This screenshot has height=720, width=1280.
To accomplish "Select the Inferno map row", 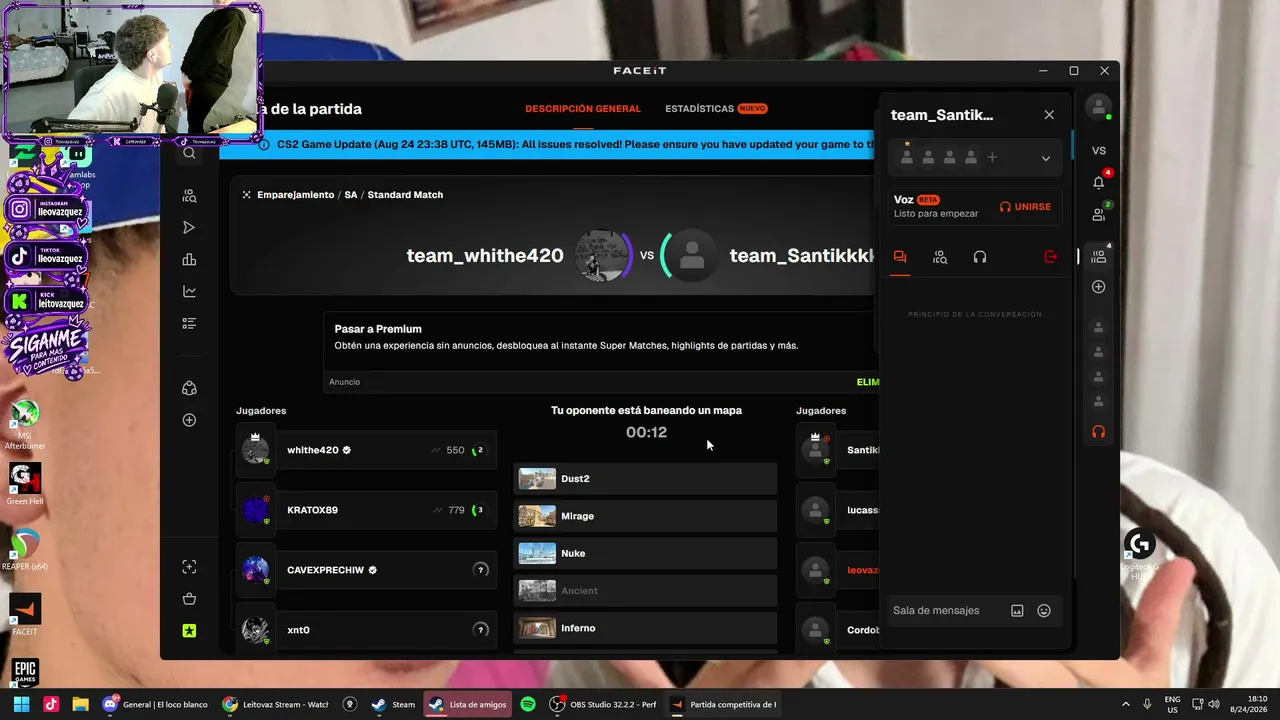I will tap(645, 628).
